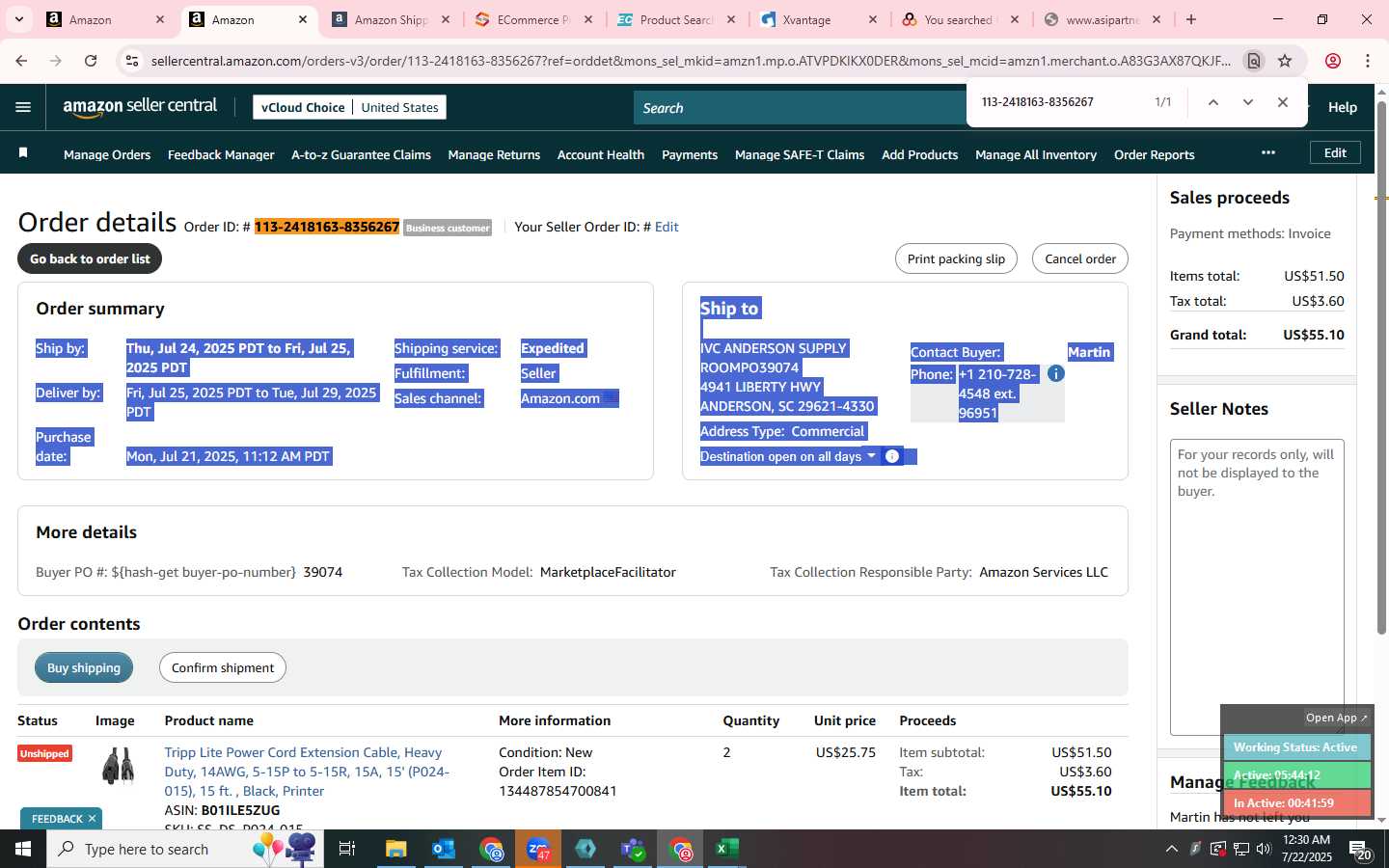The width and height of the screenshot is (1389, 868).
Task: Open Microsoft Teams from taskbar
Action: [x=633, y=849]
